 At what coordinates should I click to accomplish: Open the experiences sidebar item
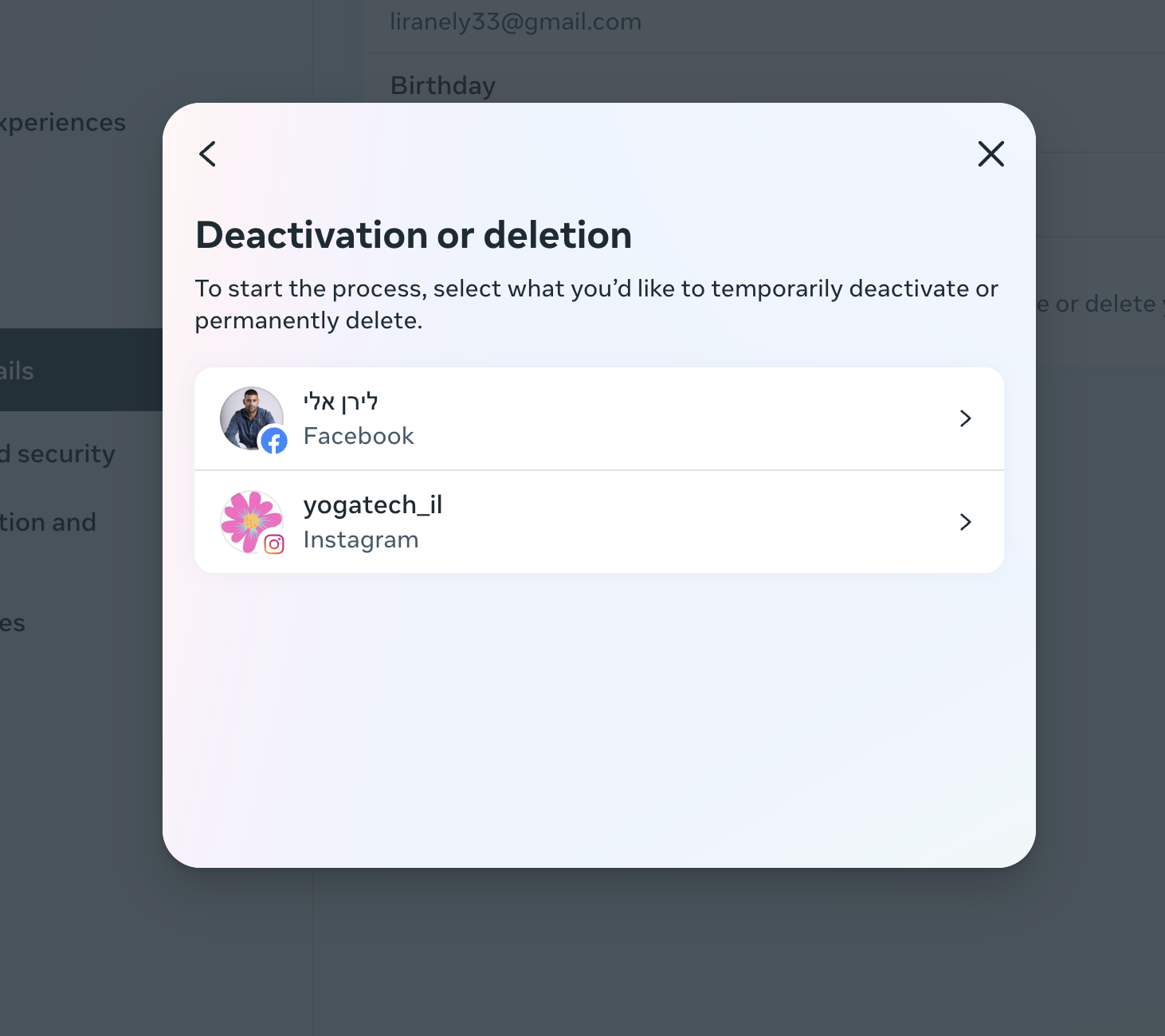(x=63, y=123)
